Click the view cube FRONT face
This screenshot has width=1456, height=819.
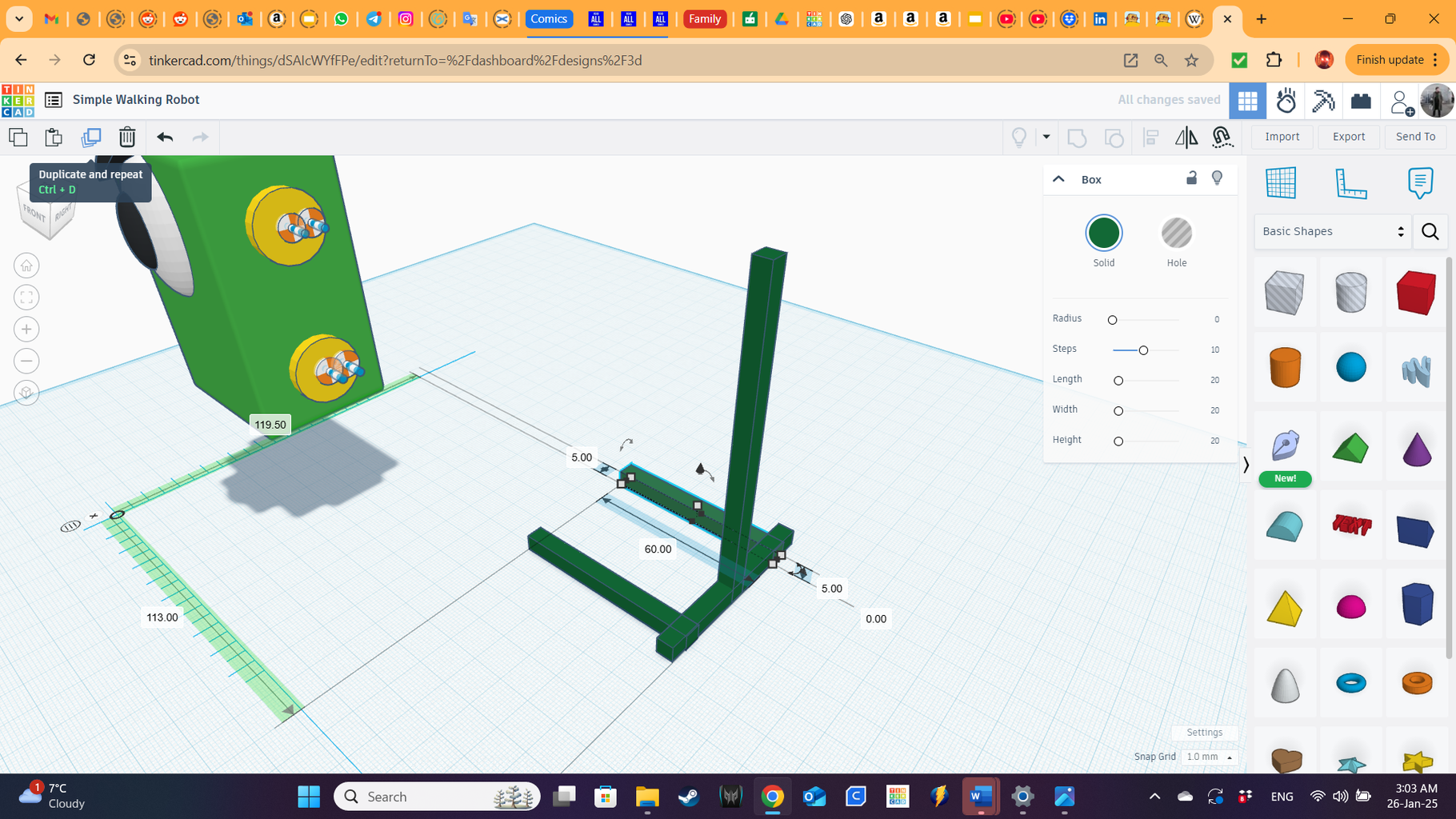34,212
